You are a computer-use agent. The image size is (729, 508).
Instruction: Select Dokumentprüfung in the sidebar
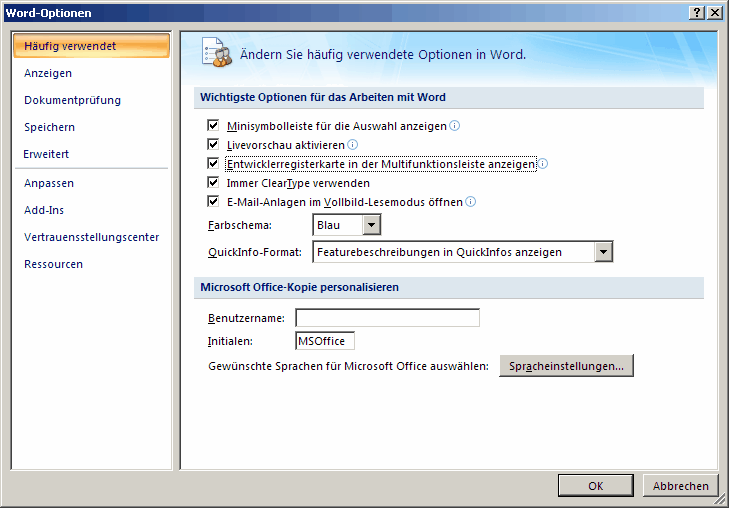click(x=72, y=100)
